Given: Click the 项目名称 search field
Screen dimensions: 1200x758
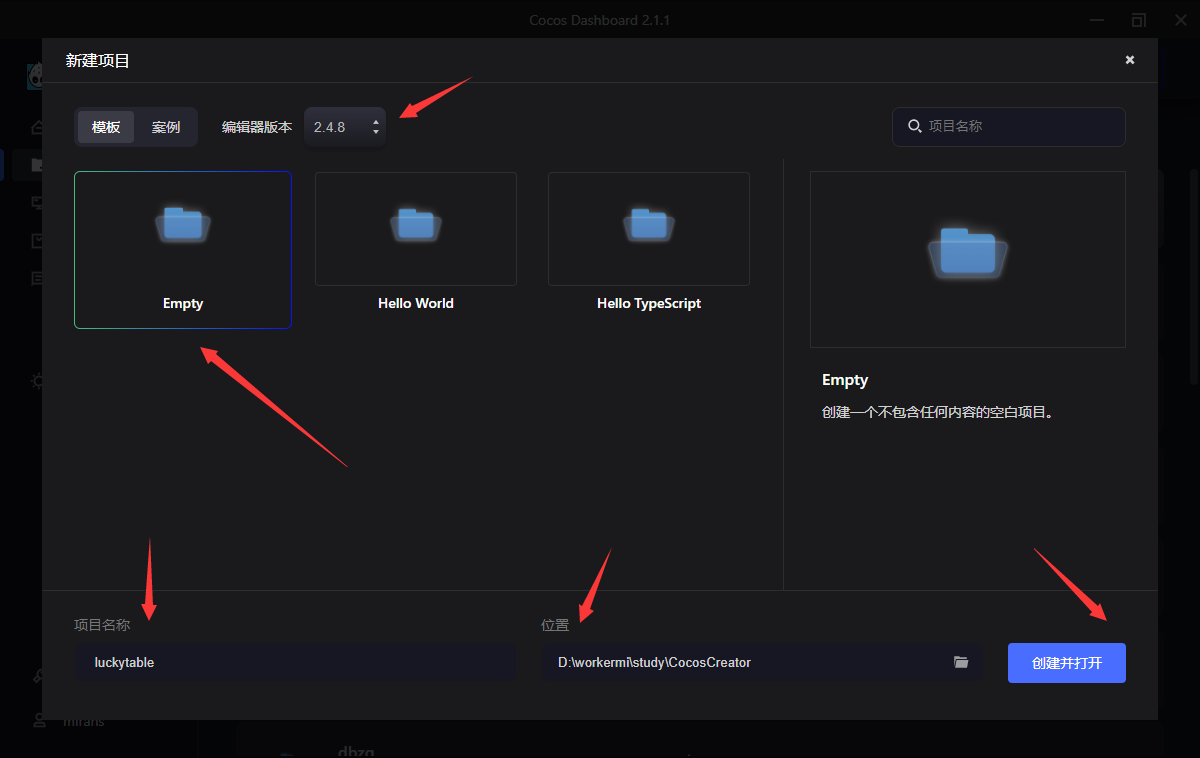Looking at the screenshot, I should pos(1009,126).
